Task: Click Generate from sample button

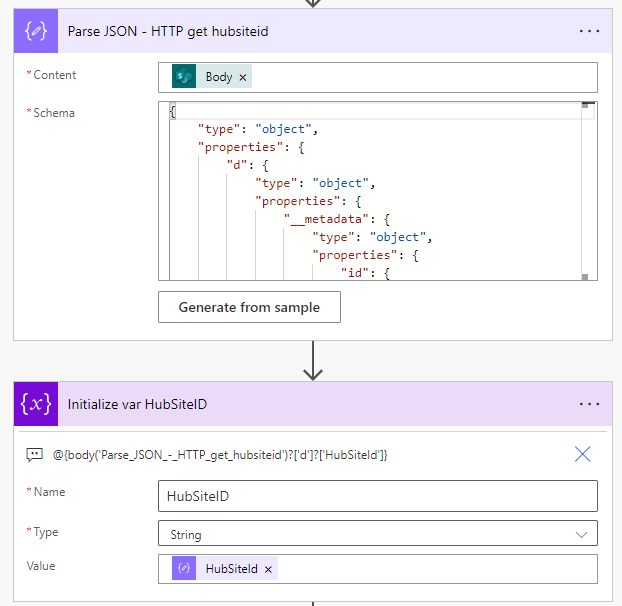Action: tap(249, 307)
